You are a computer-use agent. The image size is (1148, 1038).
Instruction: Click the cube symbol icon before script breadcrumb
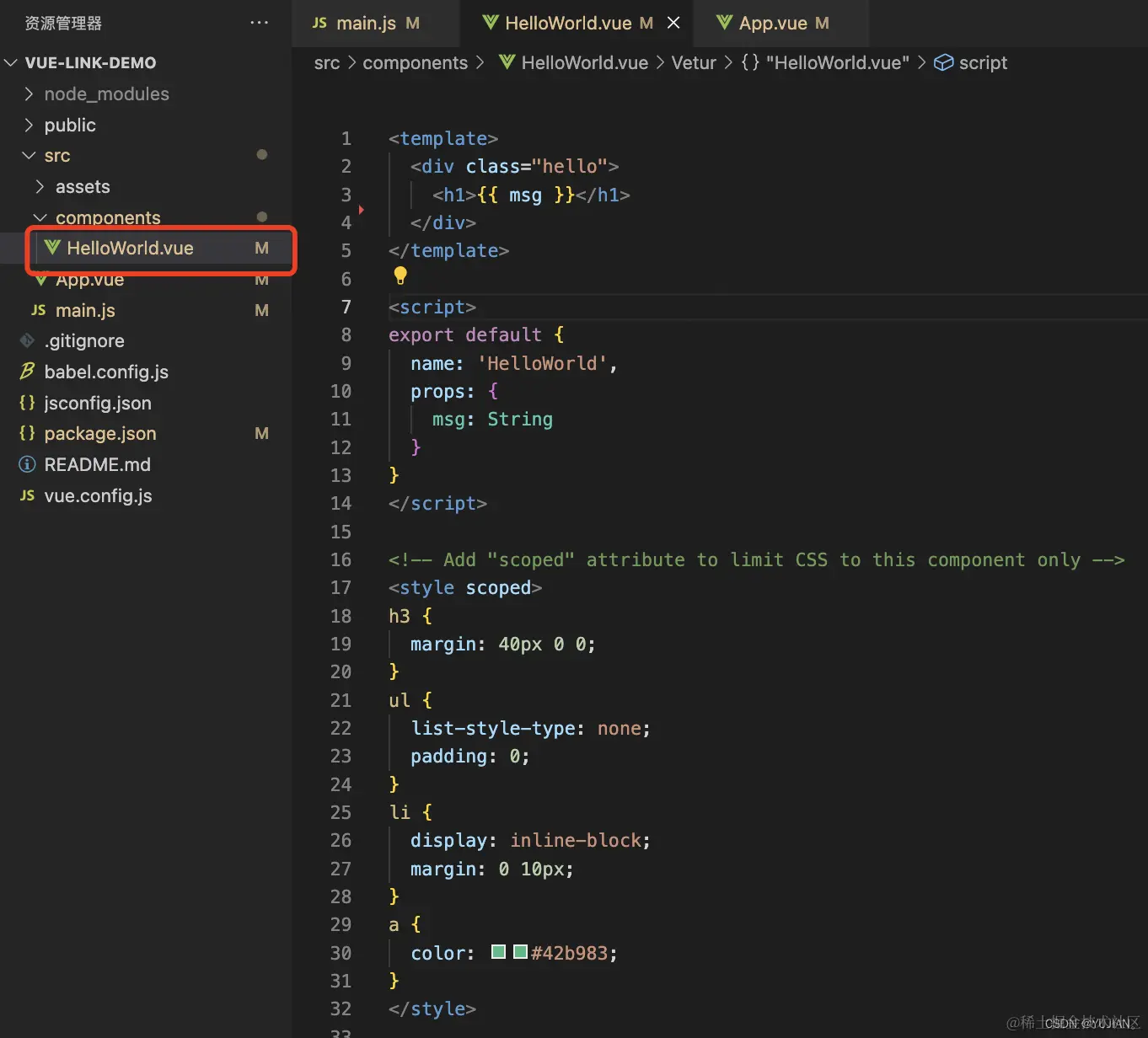[944, 63]
